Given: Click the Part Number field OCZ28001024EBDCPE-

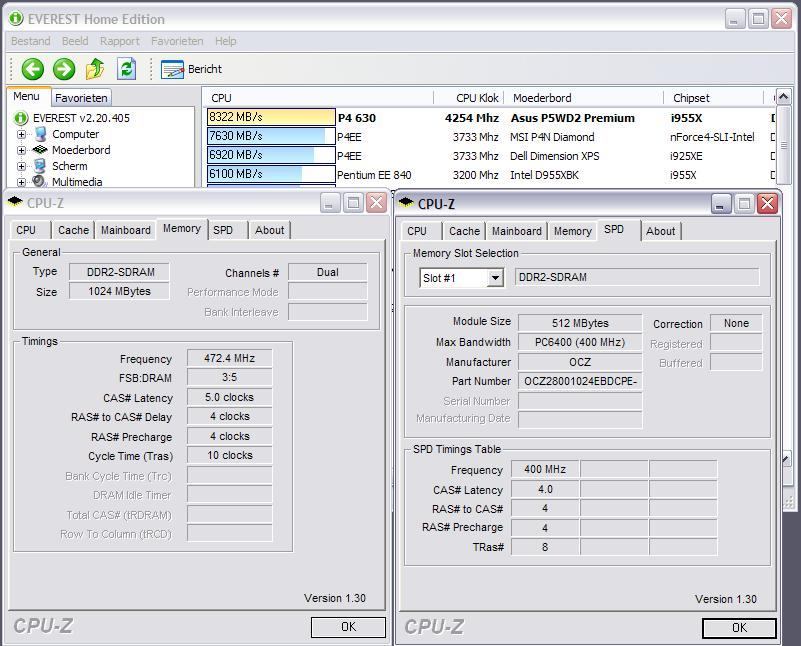Looking at the screenshot, I should click(x=580, y=381).
